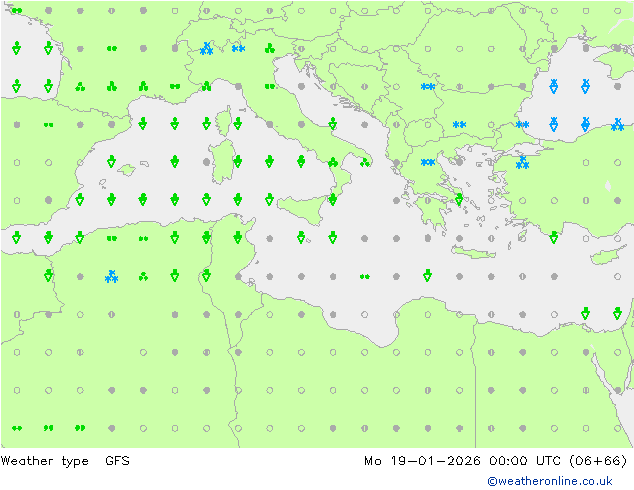This screenshot has height=490, width=634.
Task: Click the green shower symbol on Italy's Adriatic coast
Action: pos(333,124)
